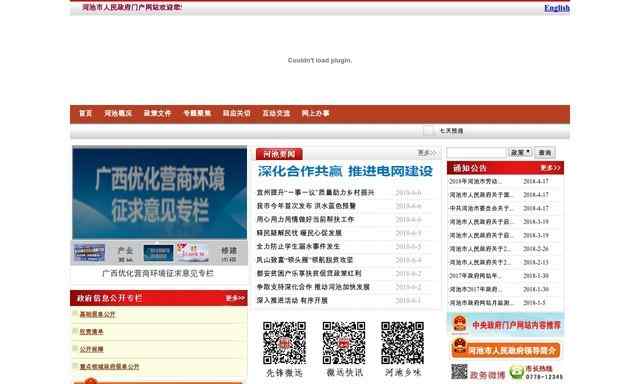Open notice 2018年河池市劳动...
The height and width of the screenshot is (384, 640).
[x=476, y=181]
